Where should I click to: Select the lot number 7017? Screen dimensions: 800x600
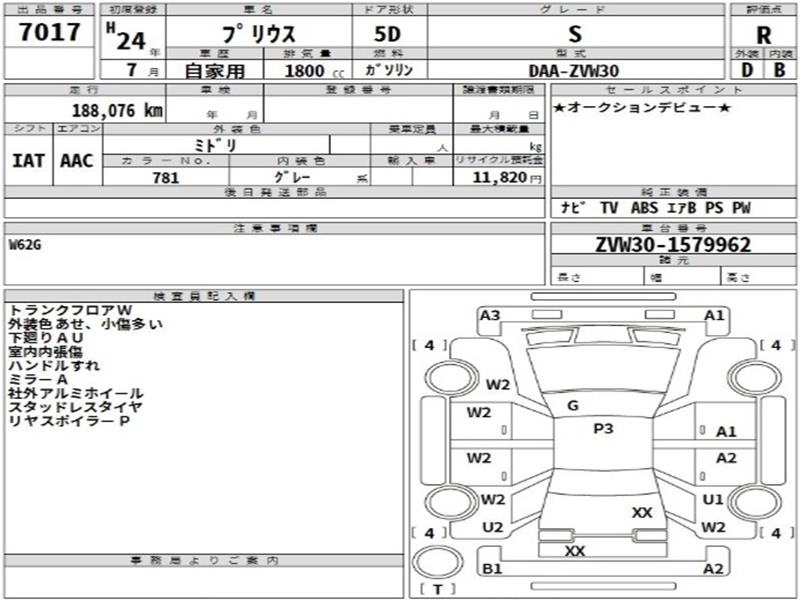pos(49,32)
